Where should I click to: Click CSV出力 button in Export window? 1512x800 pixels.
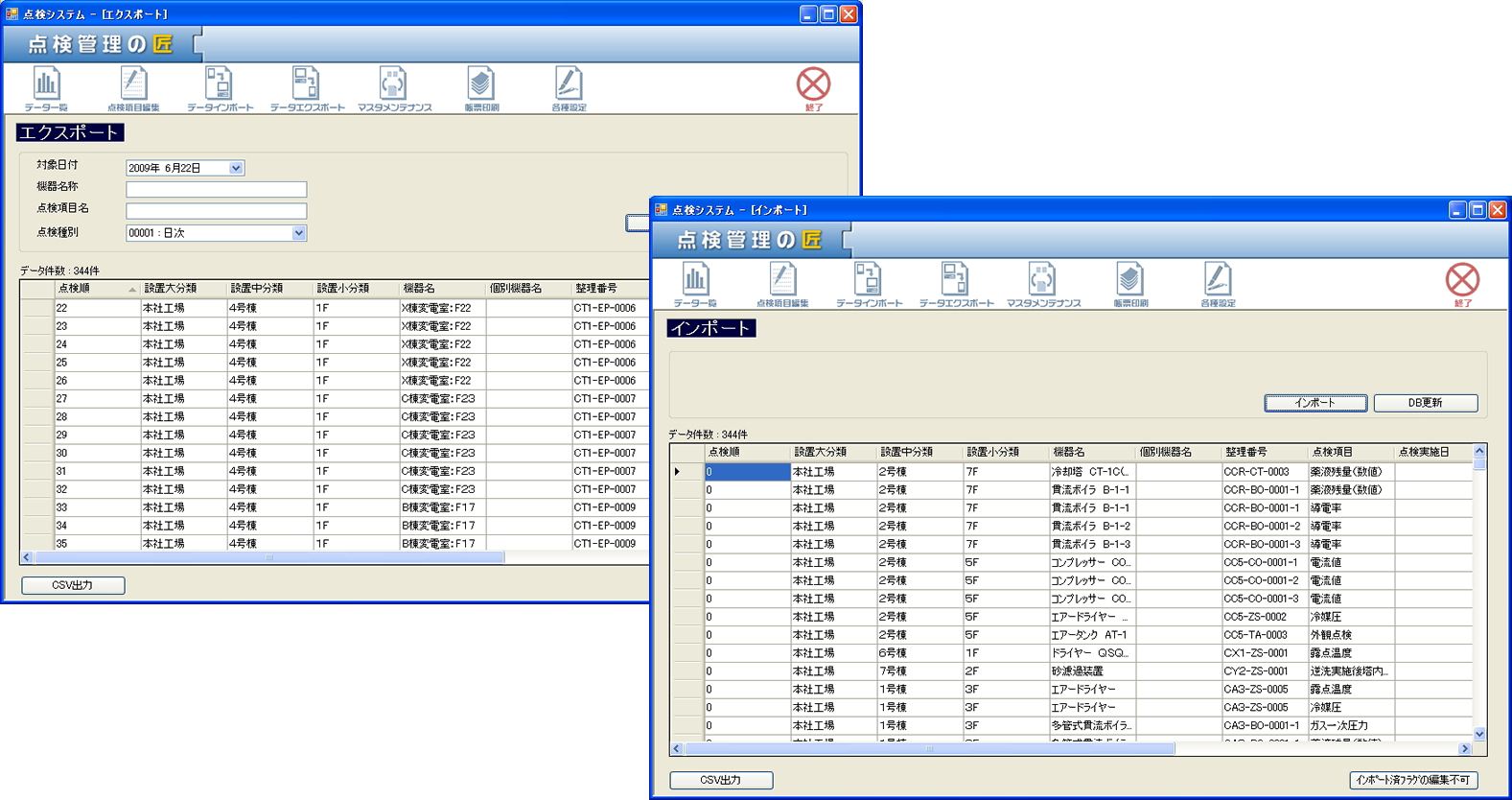coord(73,585)
